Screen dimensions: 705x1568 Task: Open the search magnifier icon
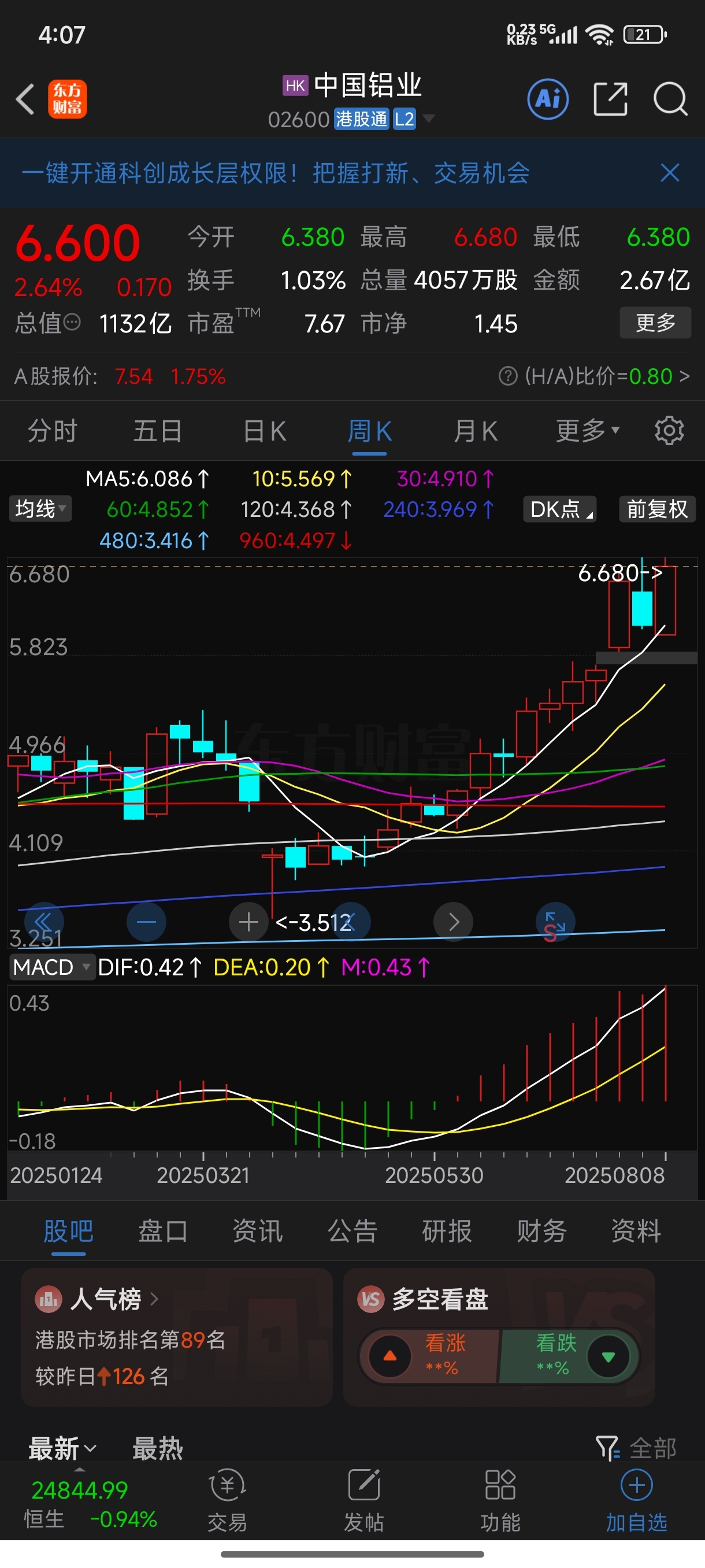click(x=670, y=99)
